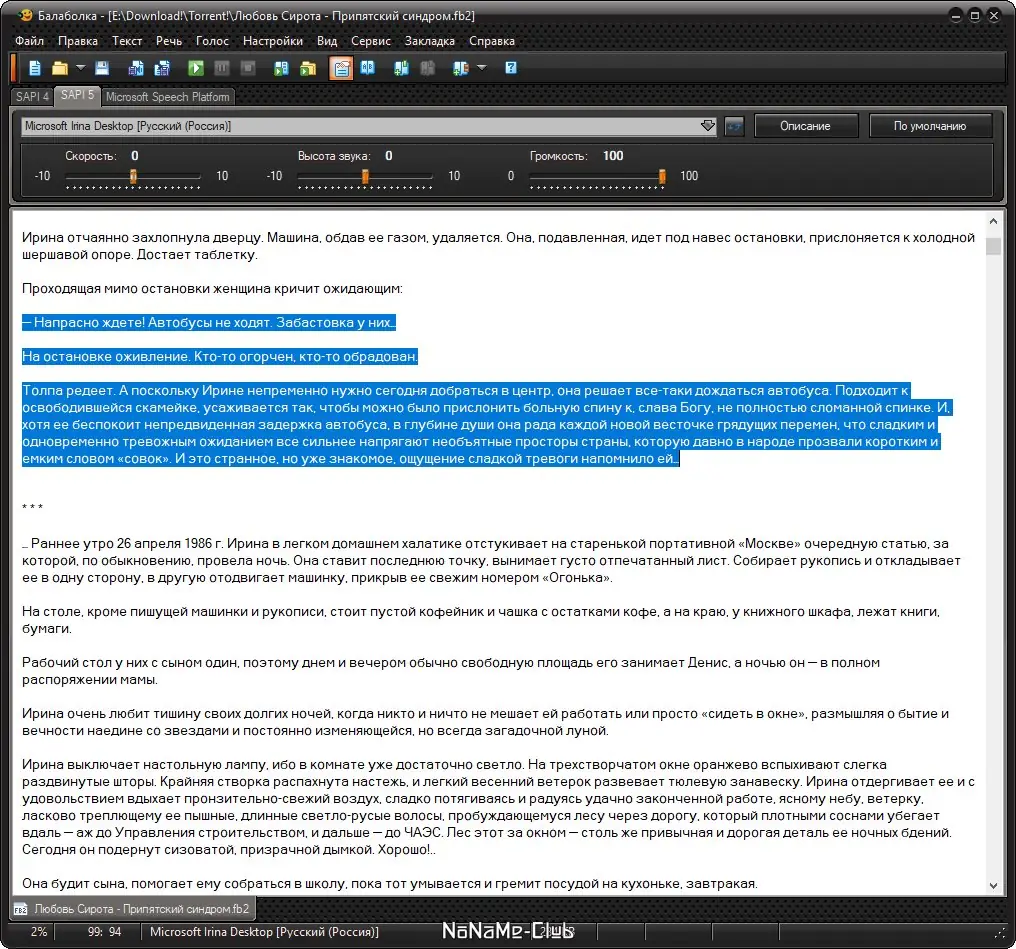Click the toolbar grip handle at left

point(14,68)
